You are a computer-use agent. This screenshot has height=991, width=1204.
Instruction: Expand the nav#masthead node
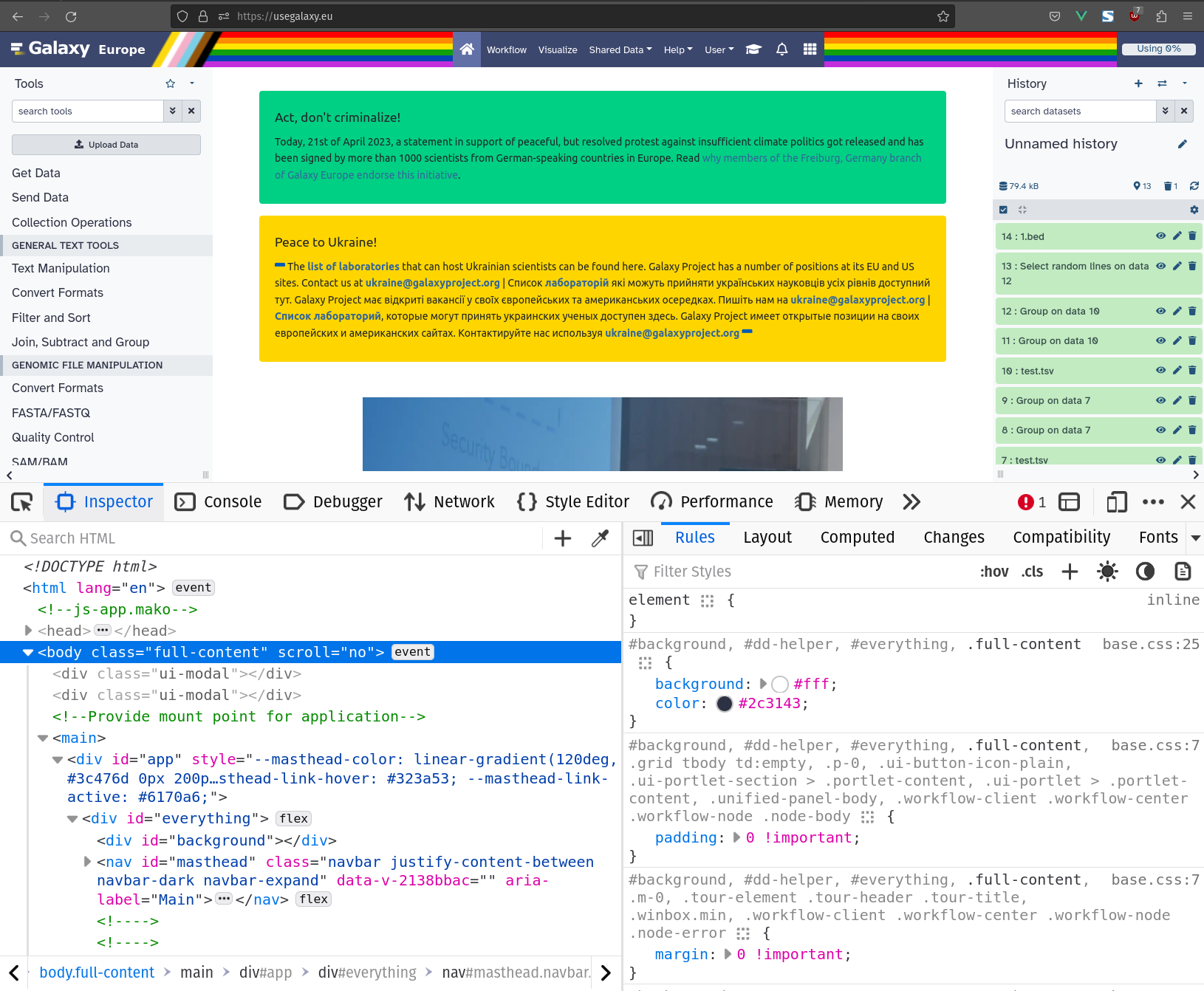87,862
